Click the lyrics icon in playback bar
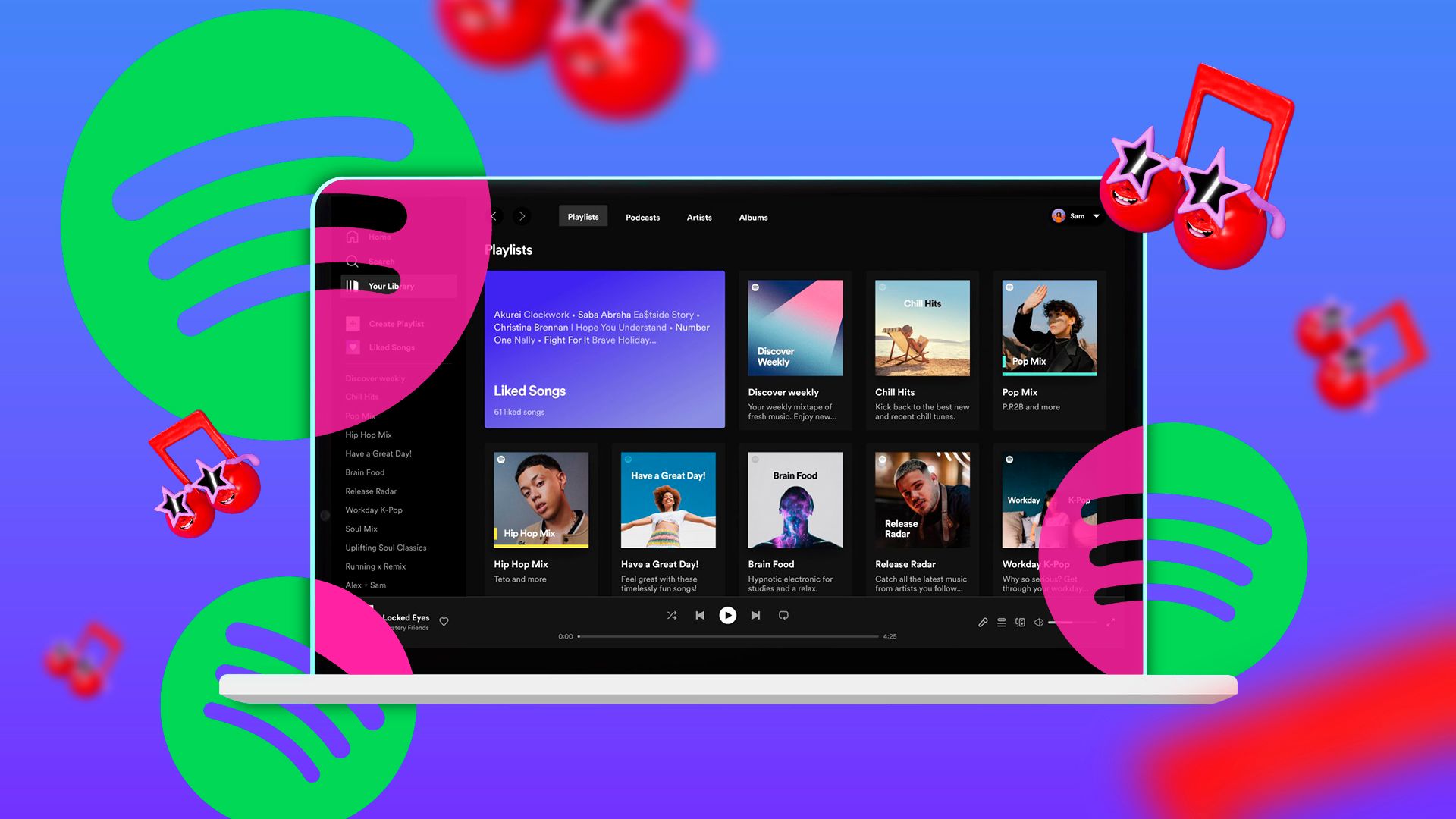 (x=981, y=615)
